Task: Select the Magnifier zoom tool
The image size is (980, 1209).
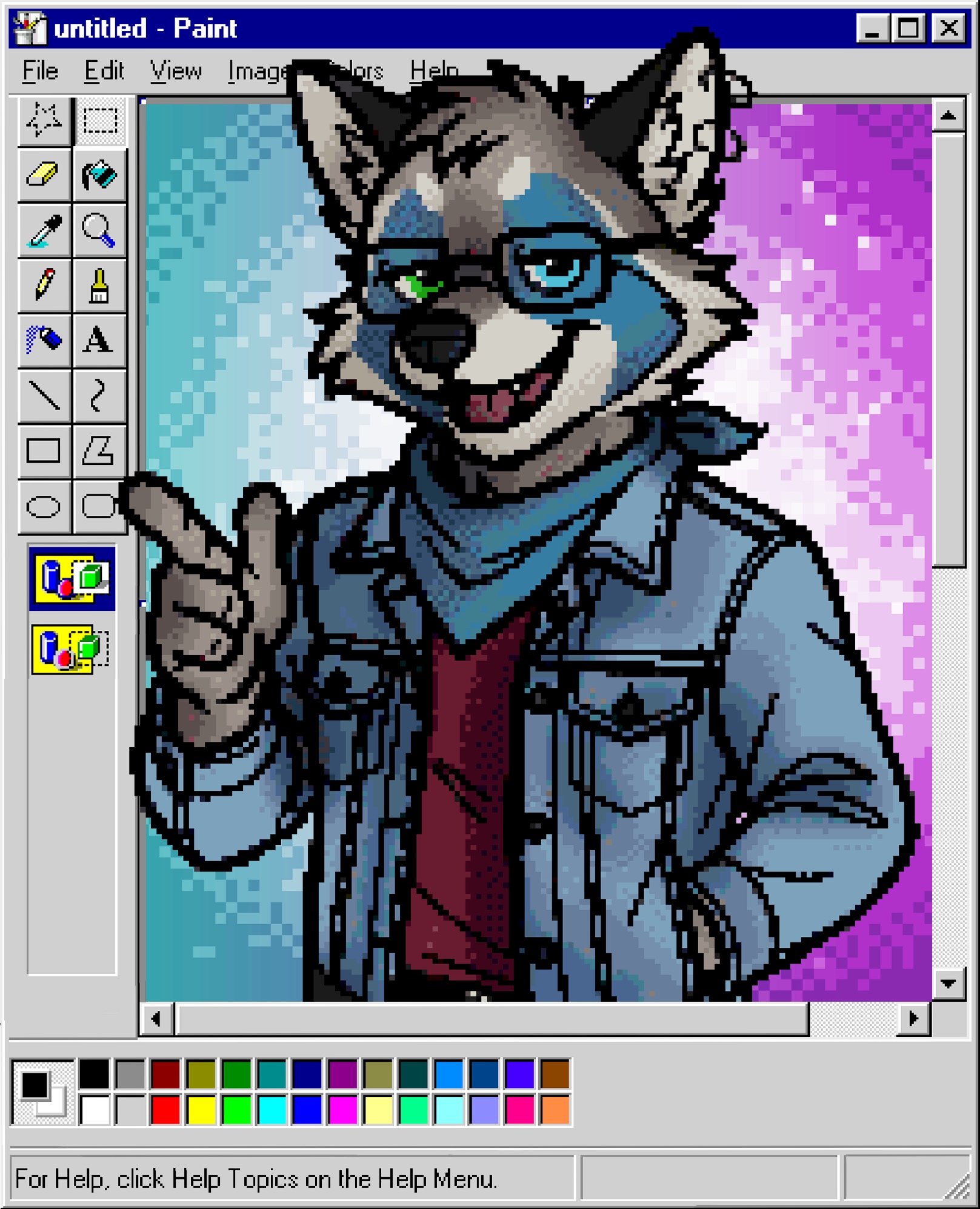Action: [x=99, y=231]
